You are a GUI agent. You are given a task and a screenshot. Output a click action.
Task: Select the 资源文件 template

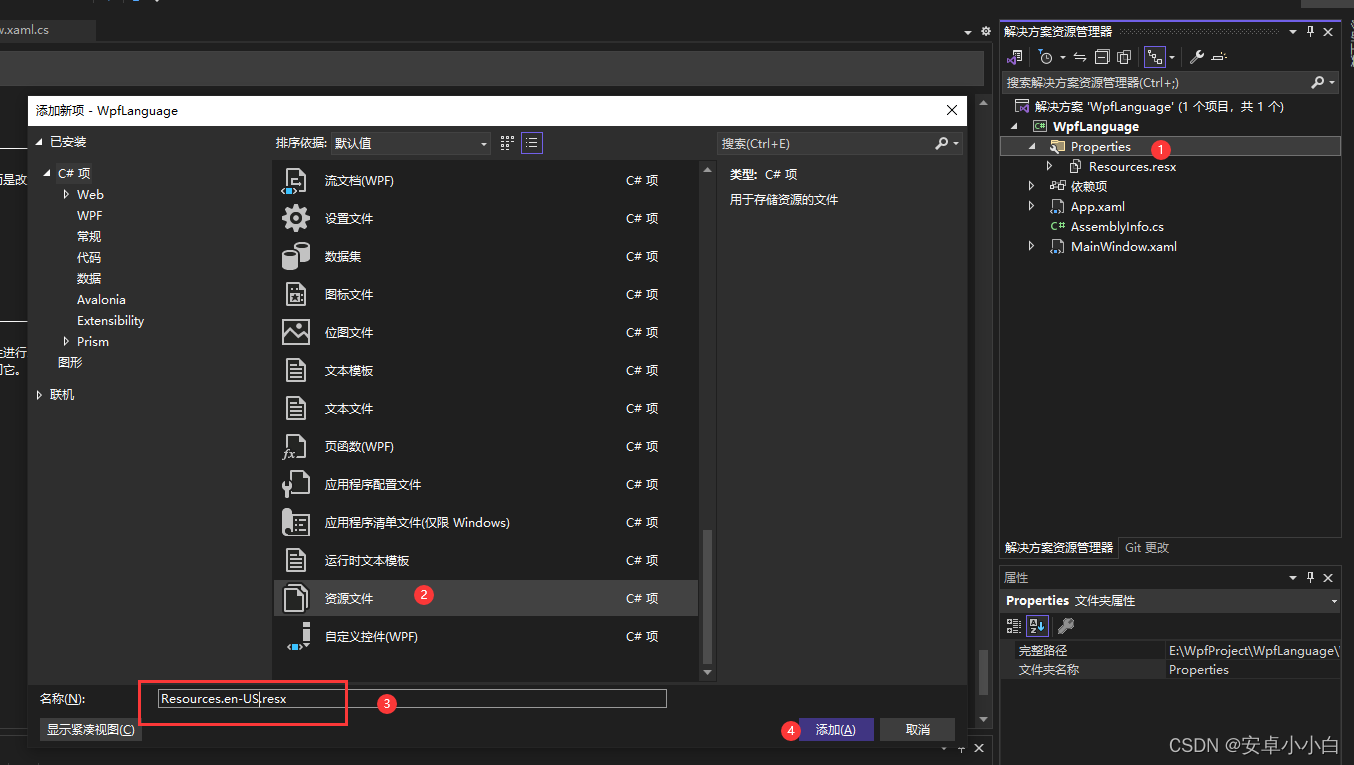485,598
